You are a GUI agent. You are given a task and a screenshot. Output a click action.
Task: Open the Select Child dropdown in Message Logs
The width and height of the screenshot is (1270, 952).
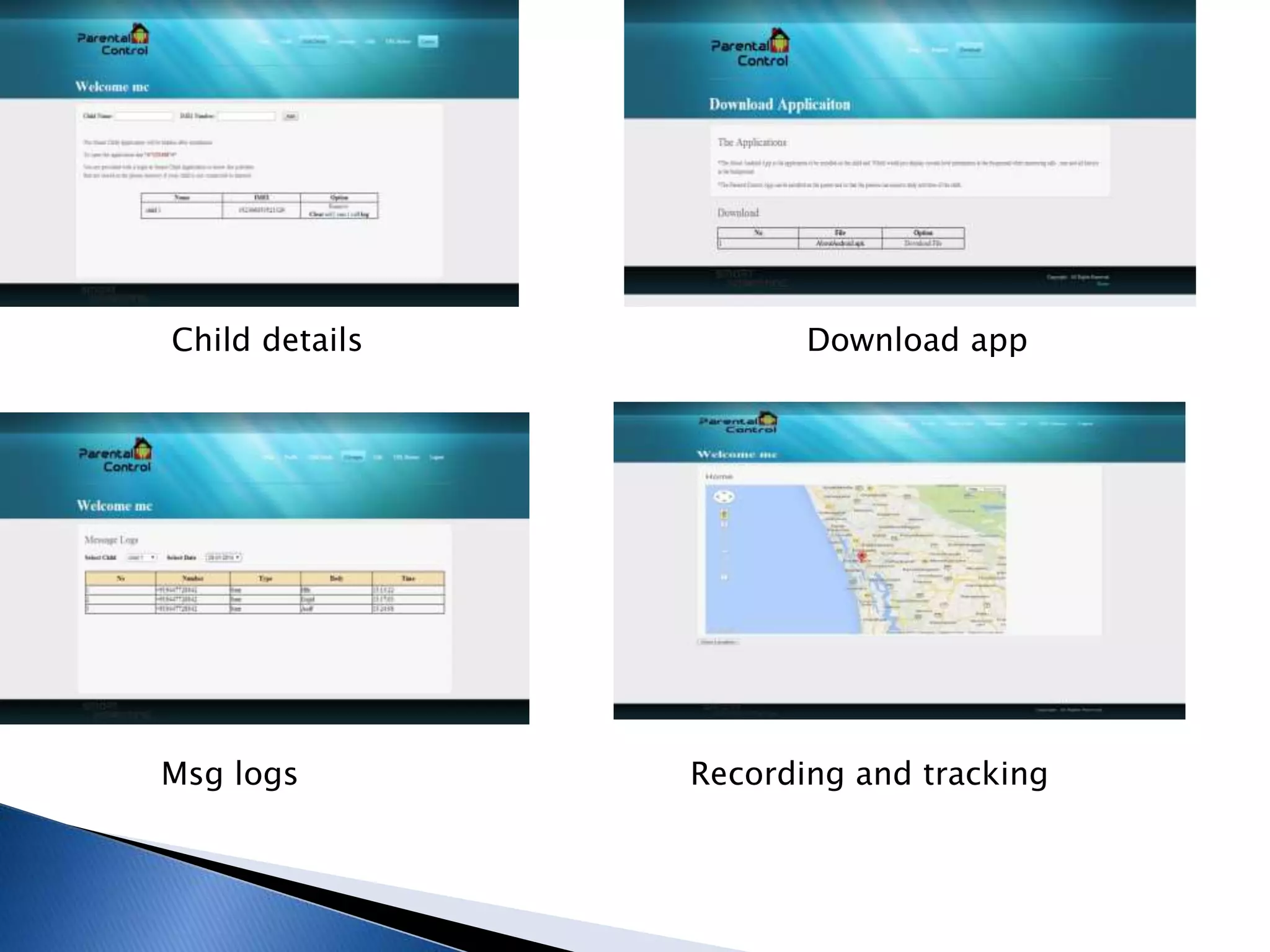pos(141,557)
